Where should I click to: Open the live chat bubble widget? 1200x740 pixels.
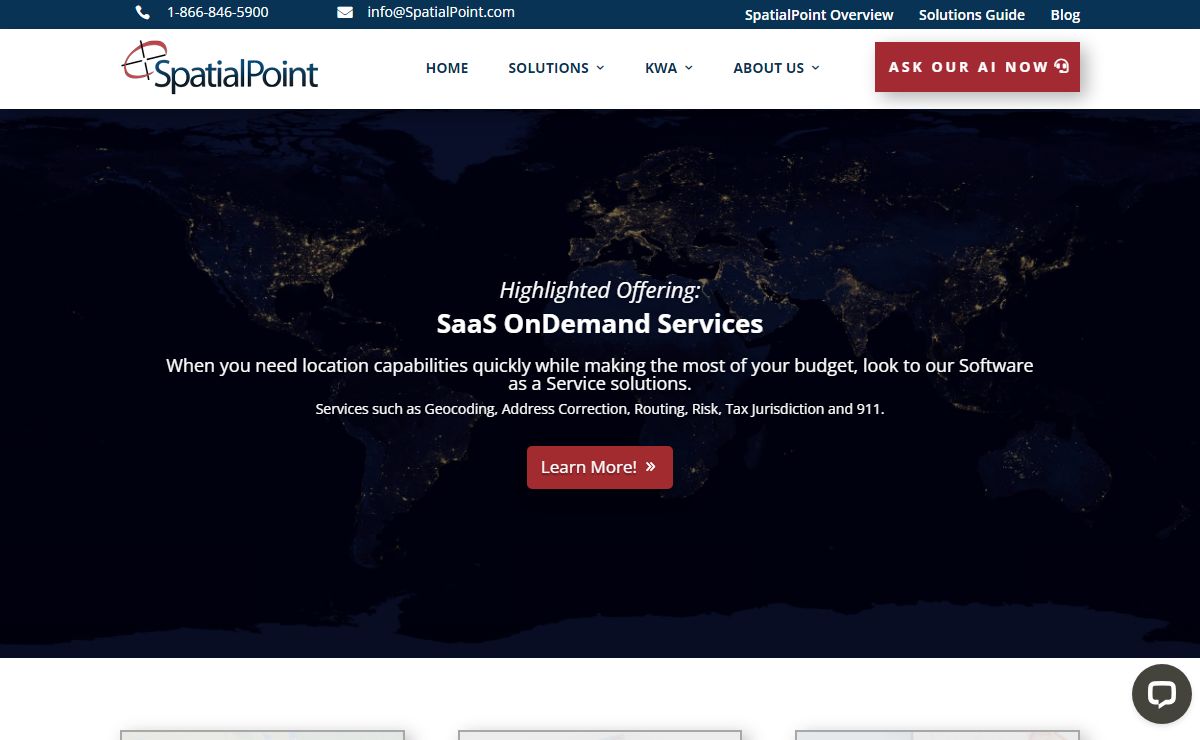(x=1161, y=694)
